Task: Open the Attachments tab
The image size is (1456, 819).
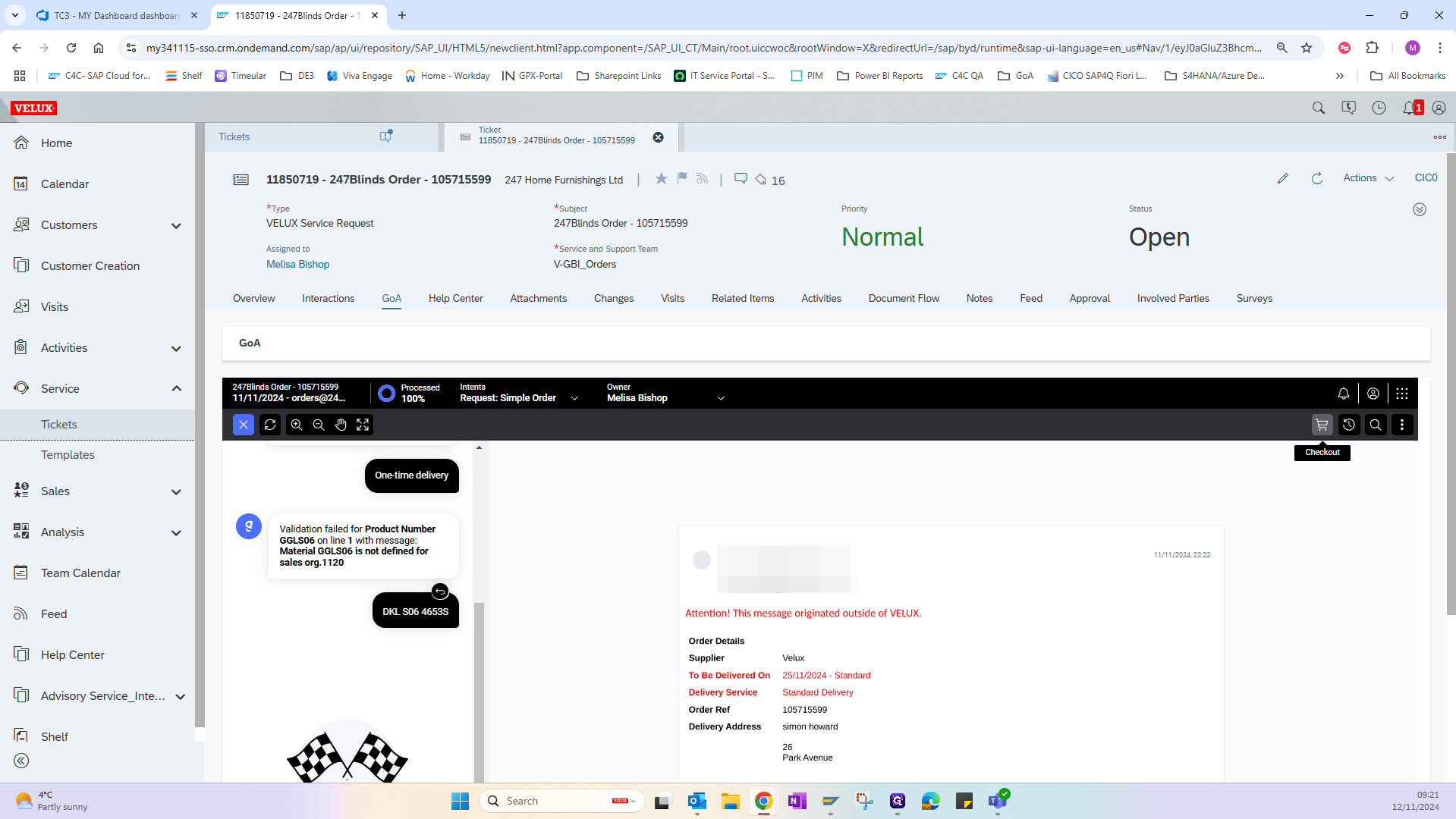Action: click(x=538, y=298)
